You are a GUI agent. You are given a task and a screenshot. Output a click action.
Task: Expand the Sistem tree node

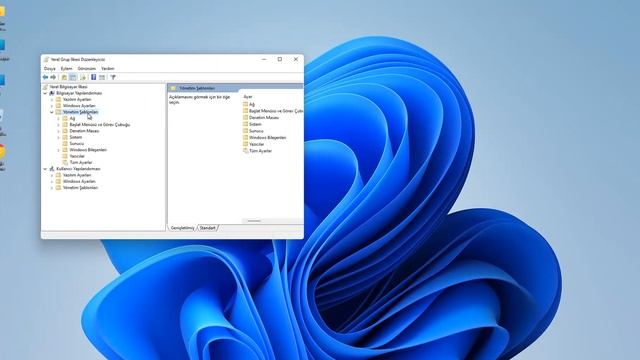58,137
